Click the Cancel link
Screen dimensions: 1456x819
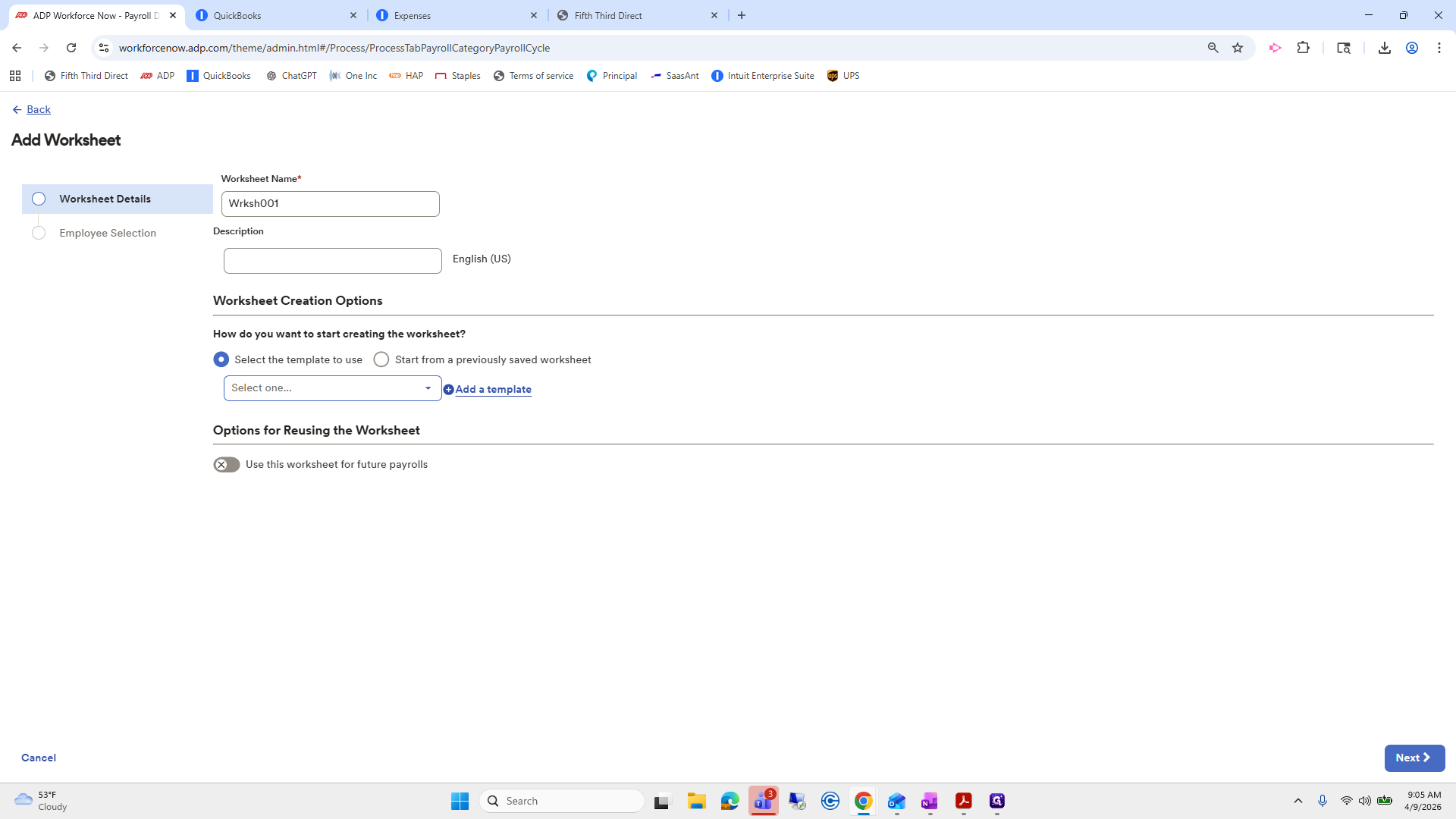pos(39,758)
